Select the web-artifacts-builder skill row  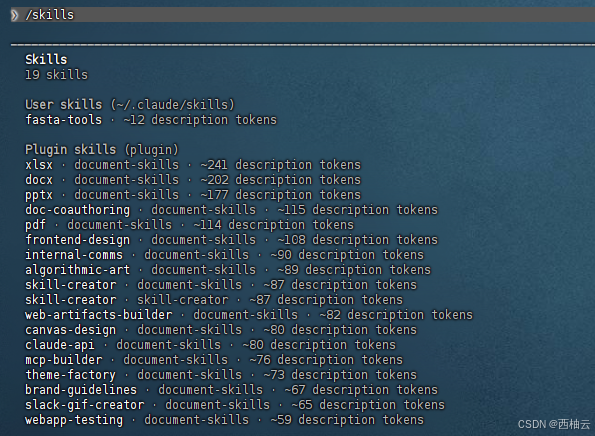click(x=249, y=315)
